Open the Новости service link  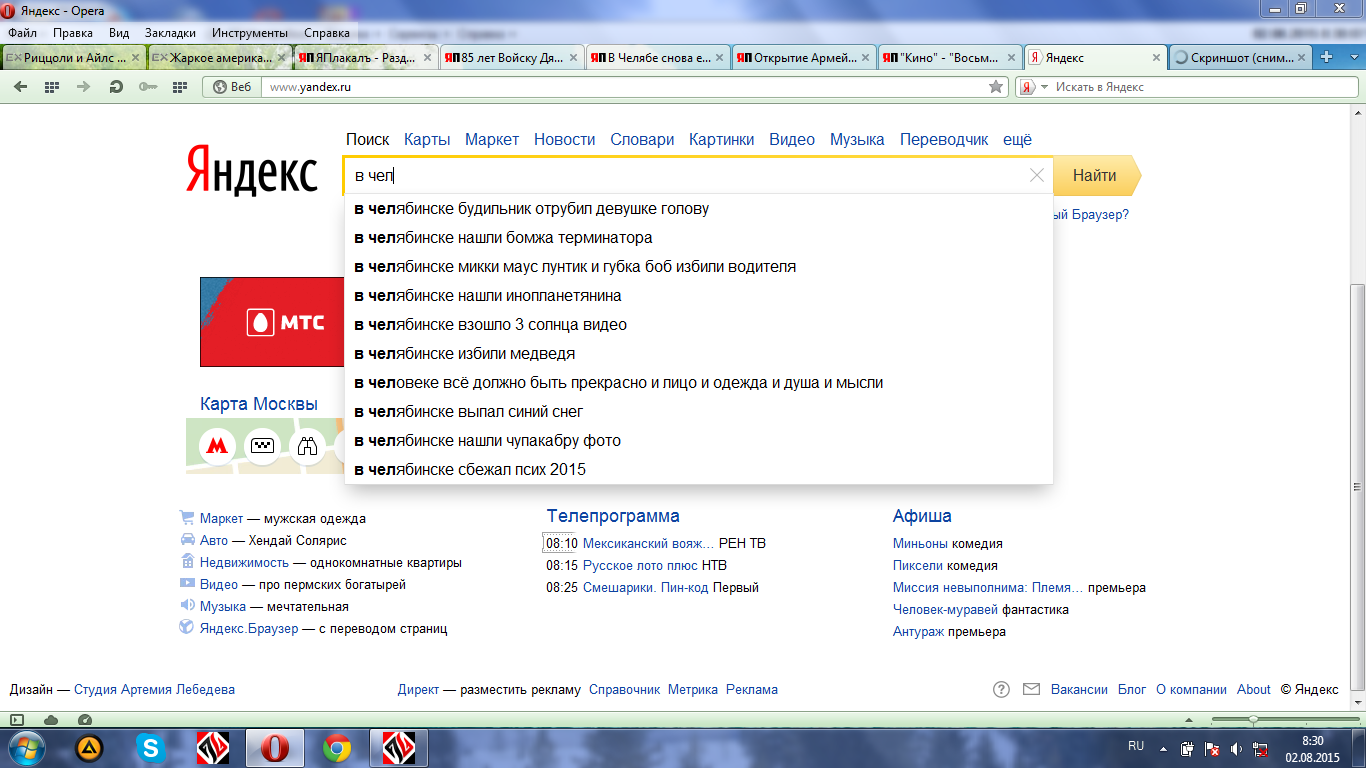565,140
